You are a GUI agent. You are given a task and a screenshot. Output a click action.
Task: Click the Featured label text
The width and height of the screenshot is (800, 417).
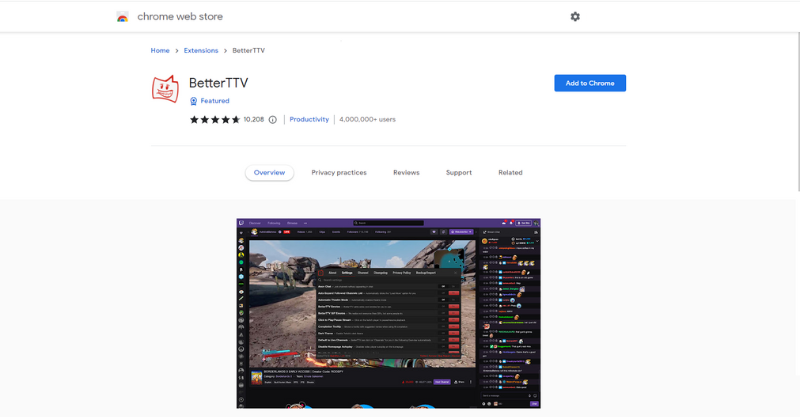click(215, 101)
